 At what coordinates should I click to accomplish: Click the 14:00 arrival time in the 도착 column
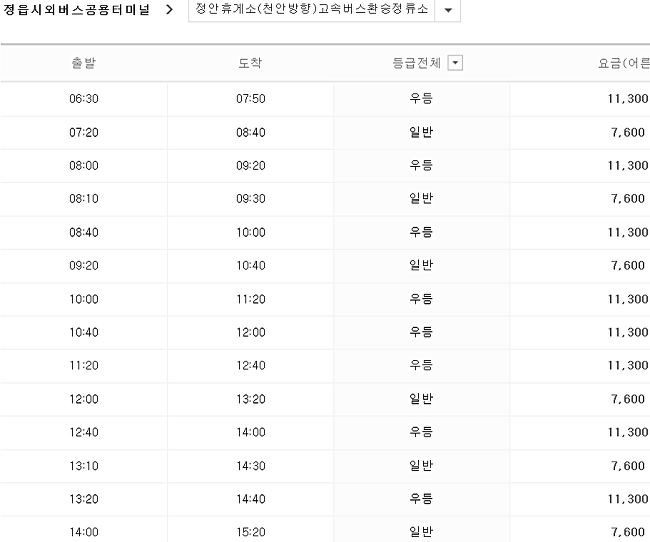[251, 432]
